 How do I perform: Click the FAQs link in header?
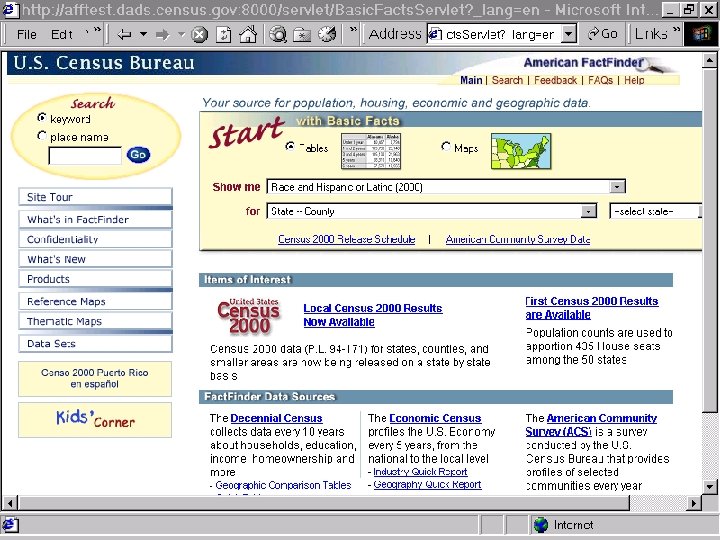point(600,80)
